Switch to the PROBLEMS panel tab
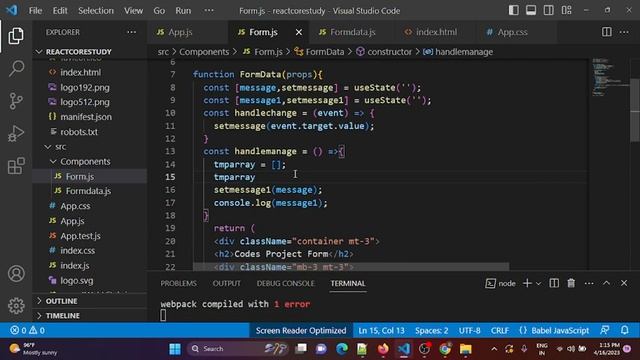Screen dimensions: 640x360 [x=178, y=283]
